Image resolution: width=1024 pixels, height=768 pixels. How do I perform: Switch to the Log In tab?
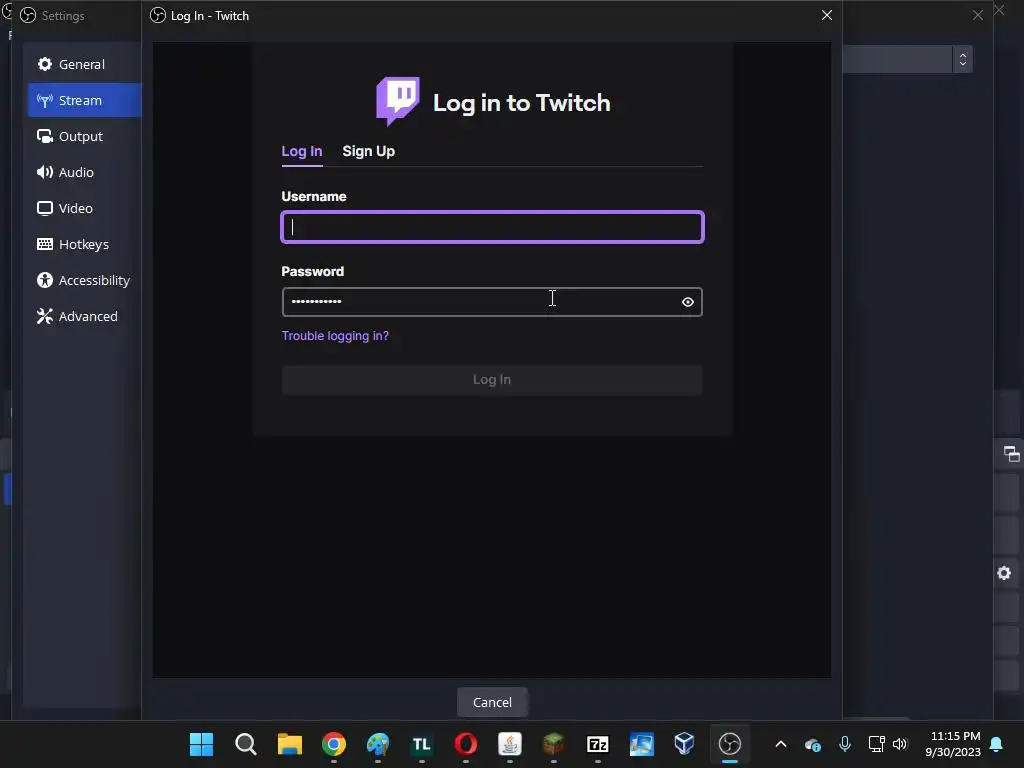coord(302,152)
